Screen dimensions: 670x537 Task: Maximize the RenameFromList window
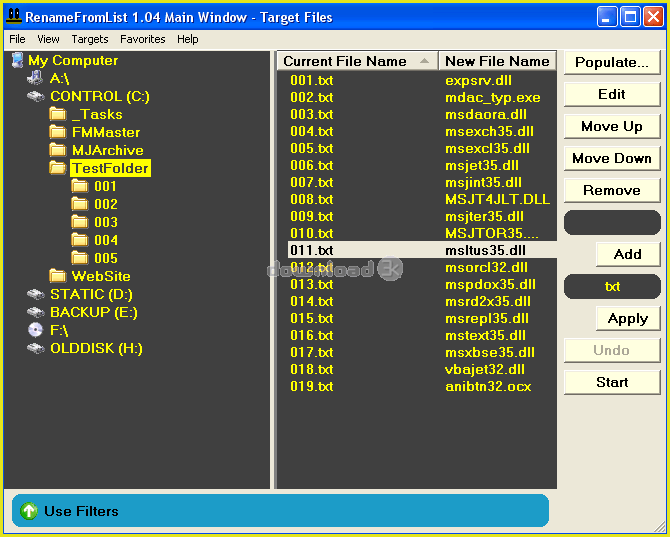(x=630, y=17)
